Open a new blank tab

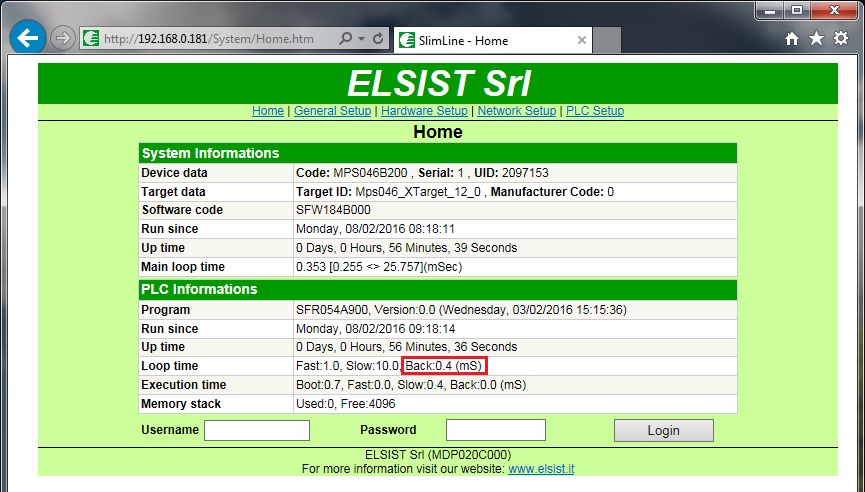607,40
